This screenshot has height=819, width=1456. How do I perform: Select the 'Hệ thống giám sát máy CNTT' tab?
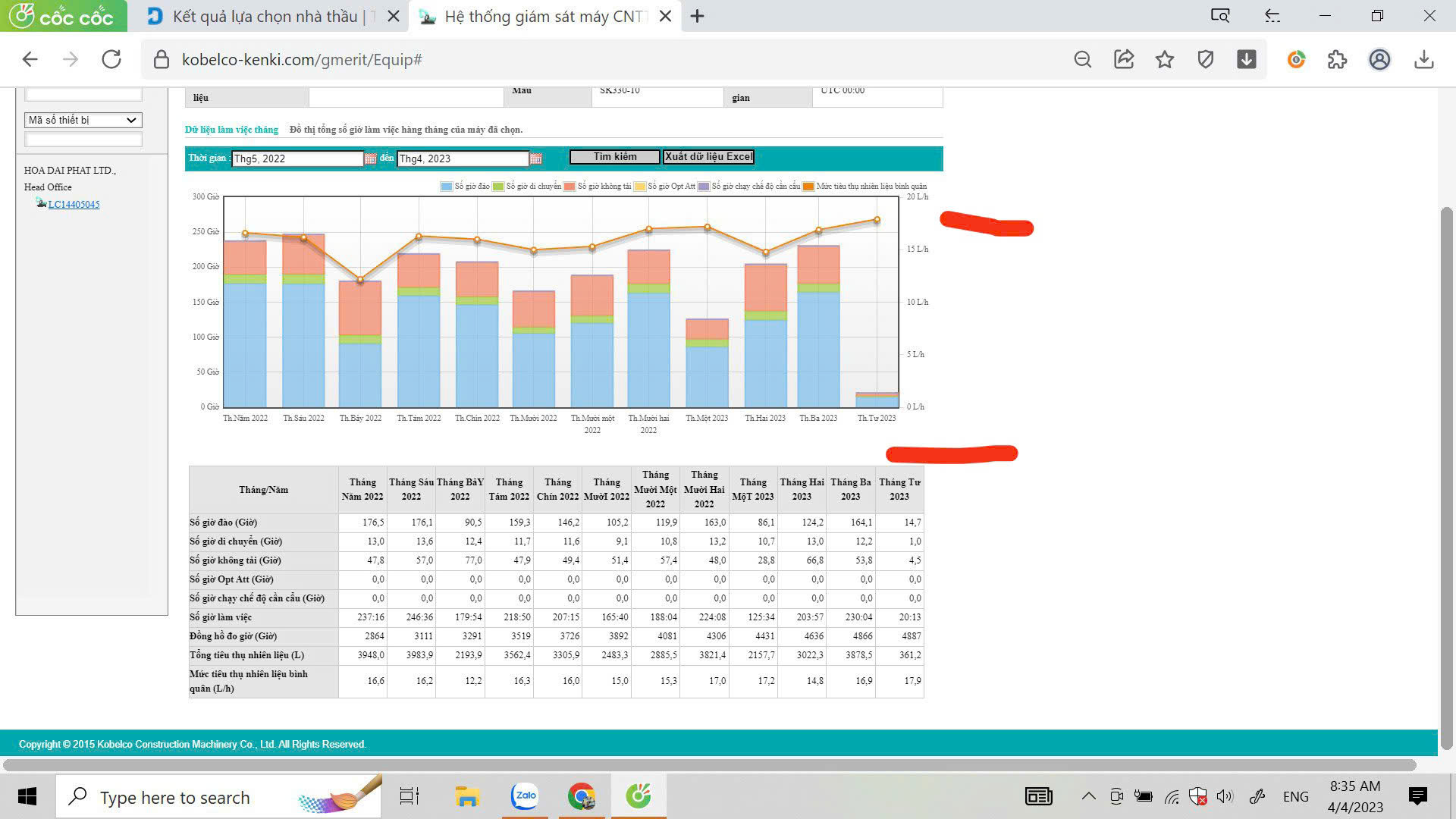point(544,16)
